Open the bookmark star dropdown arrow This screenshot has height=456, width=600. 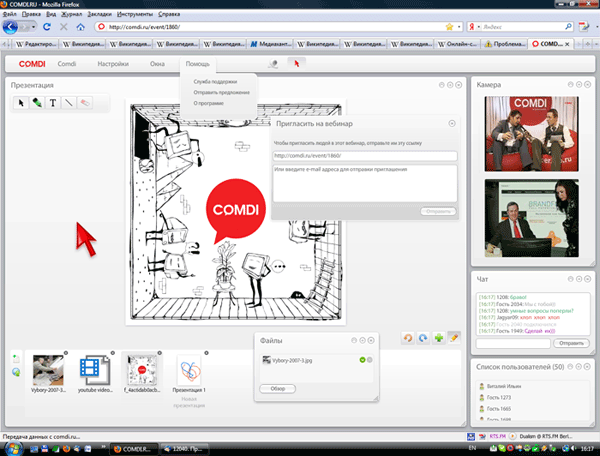coord(459,27)
